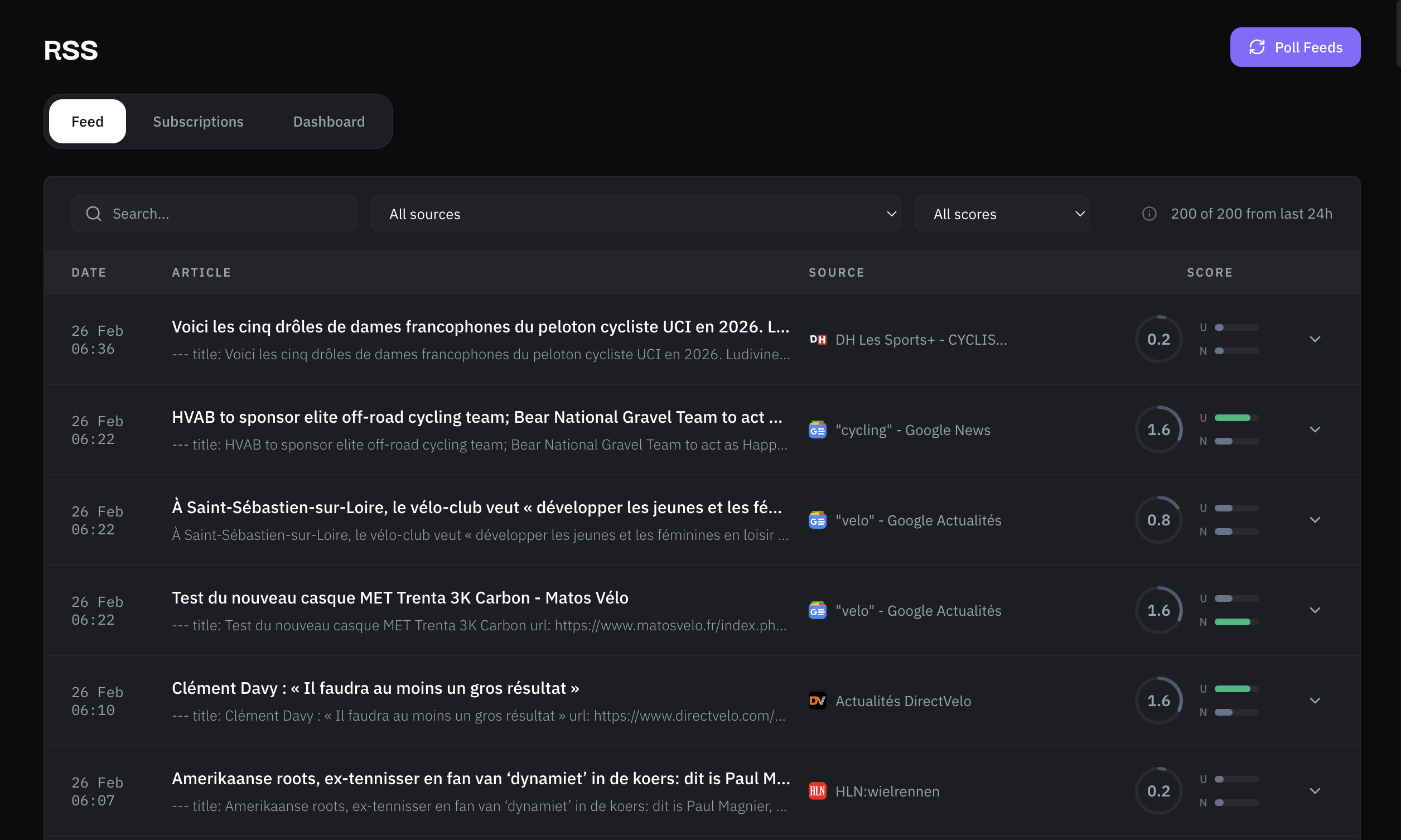Viewport: 1401px width, 840px height.
Task: Expand the Clément Davy article details
Action: (1315, 700)
